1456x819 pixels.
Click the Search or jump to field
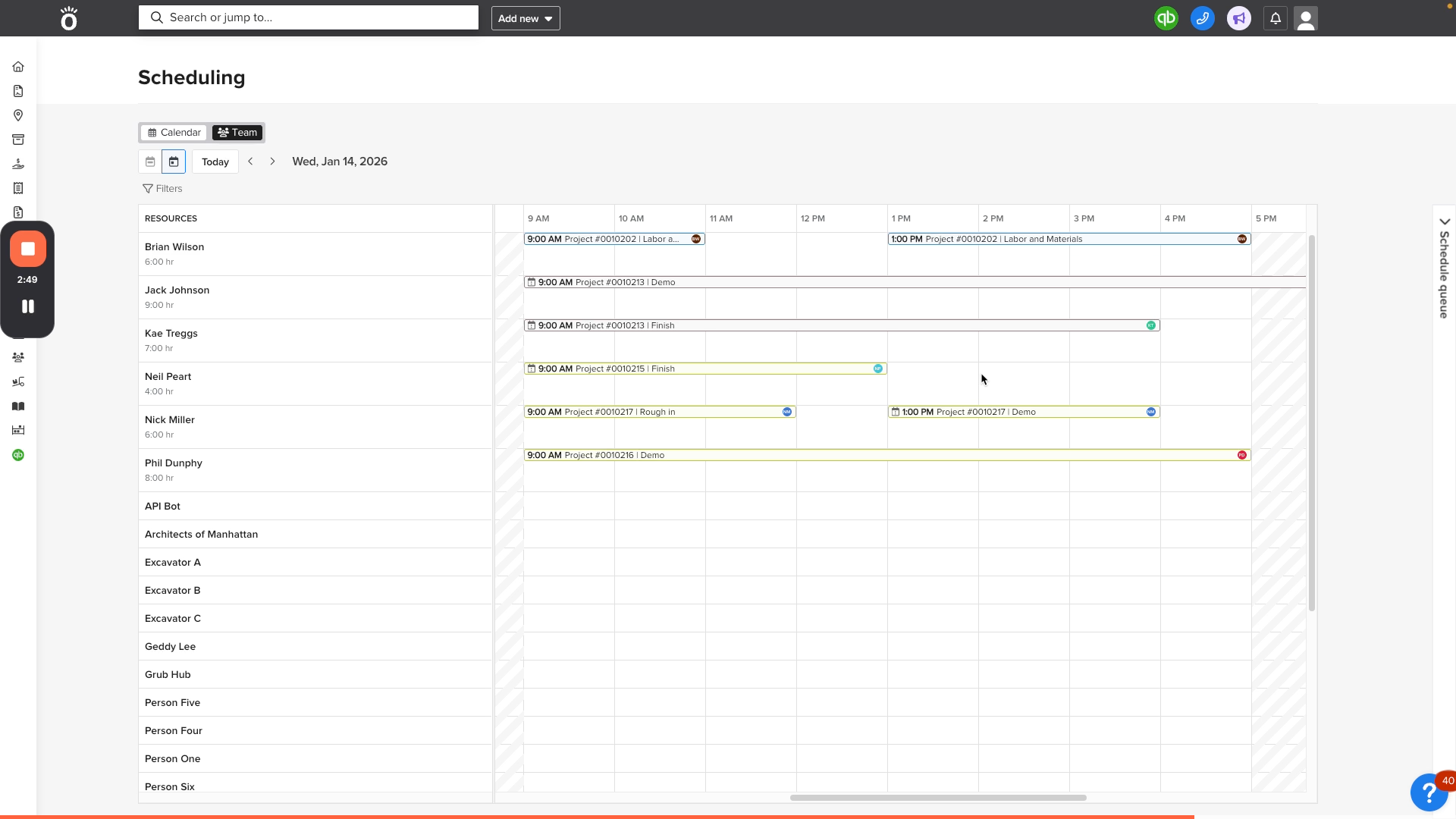point(308,17)
